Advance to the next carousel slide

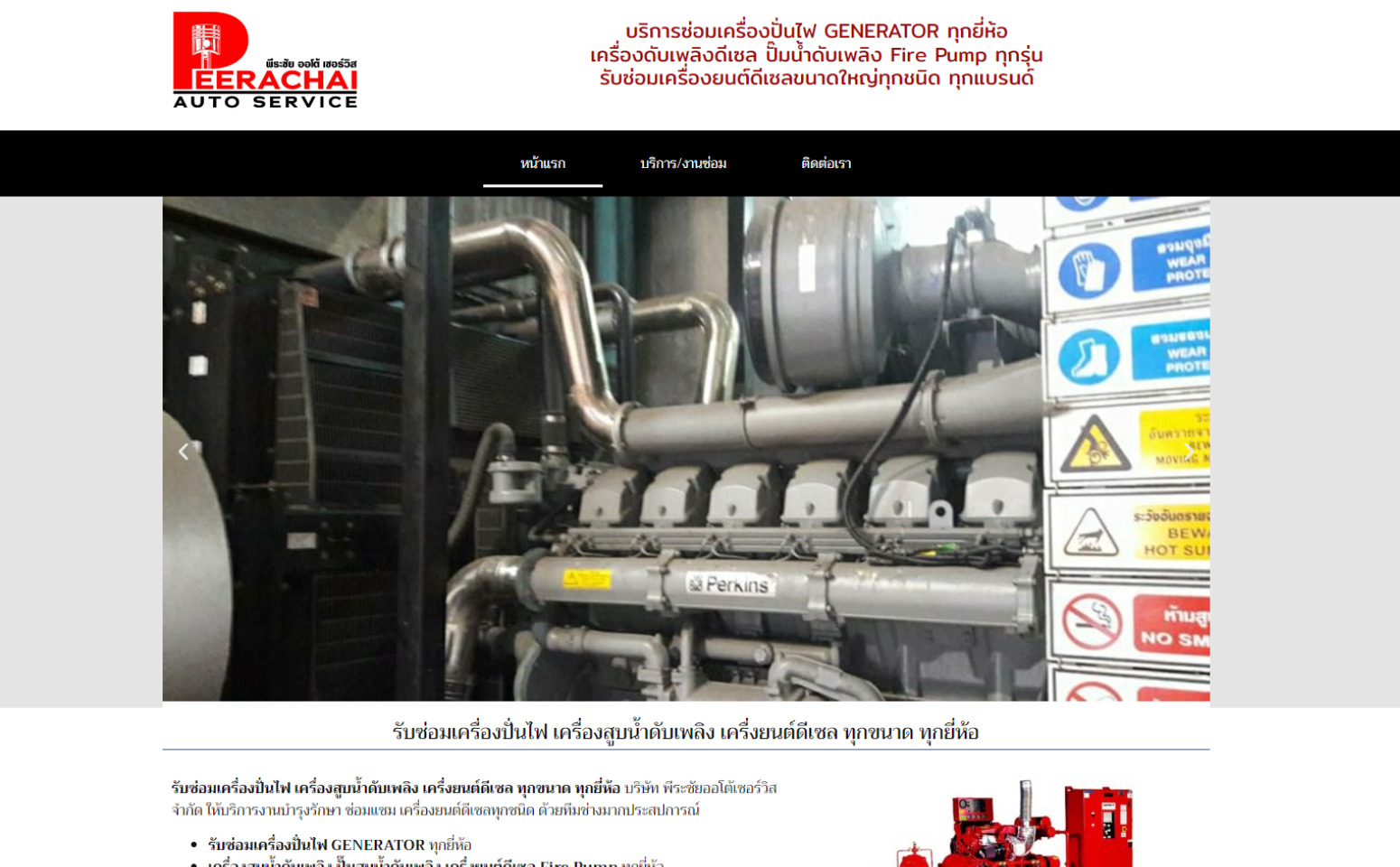1189,452
